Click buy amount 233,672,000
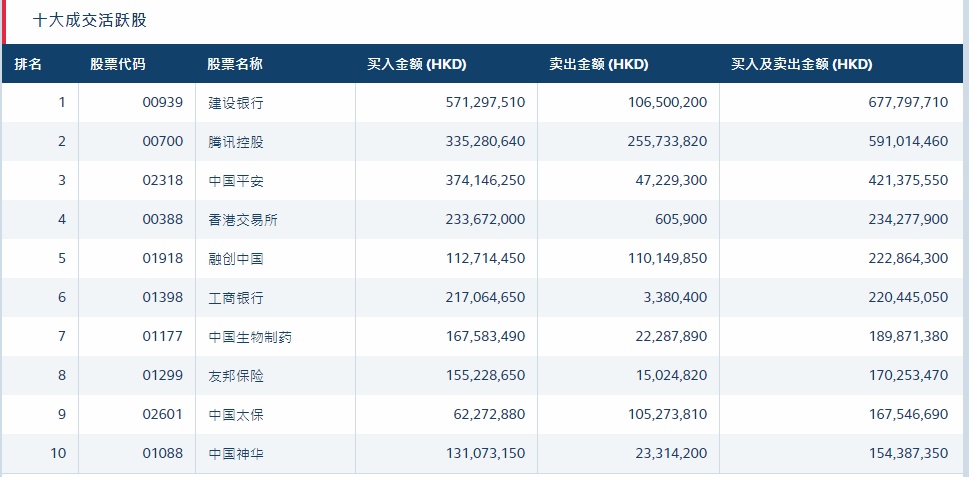 (x=485, y=219)
